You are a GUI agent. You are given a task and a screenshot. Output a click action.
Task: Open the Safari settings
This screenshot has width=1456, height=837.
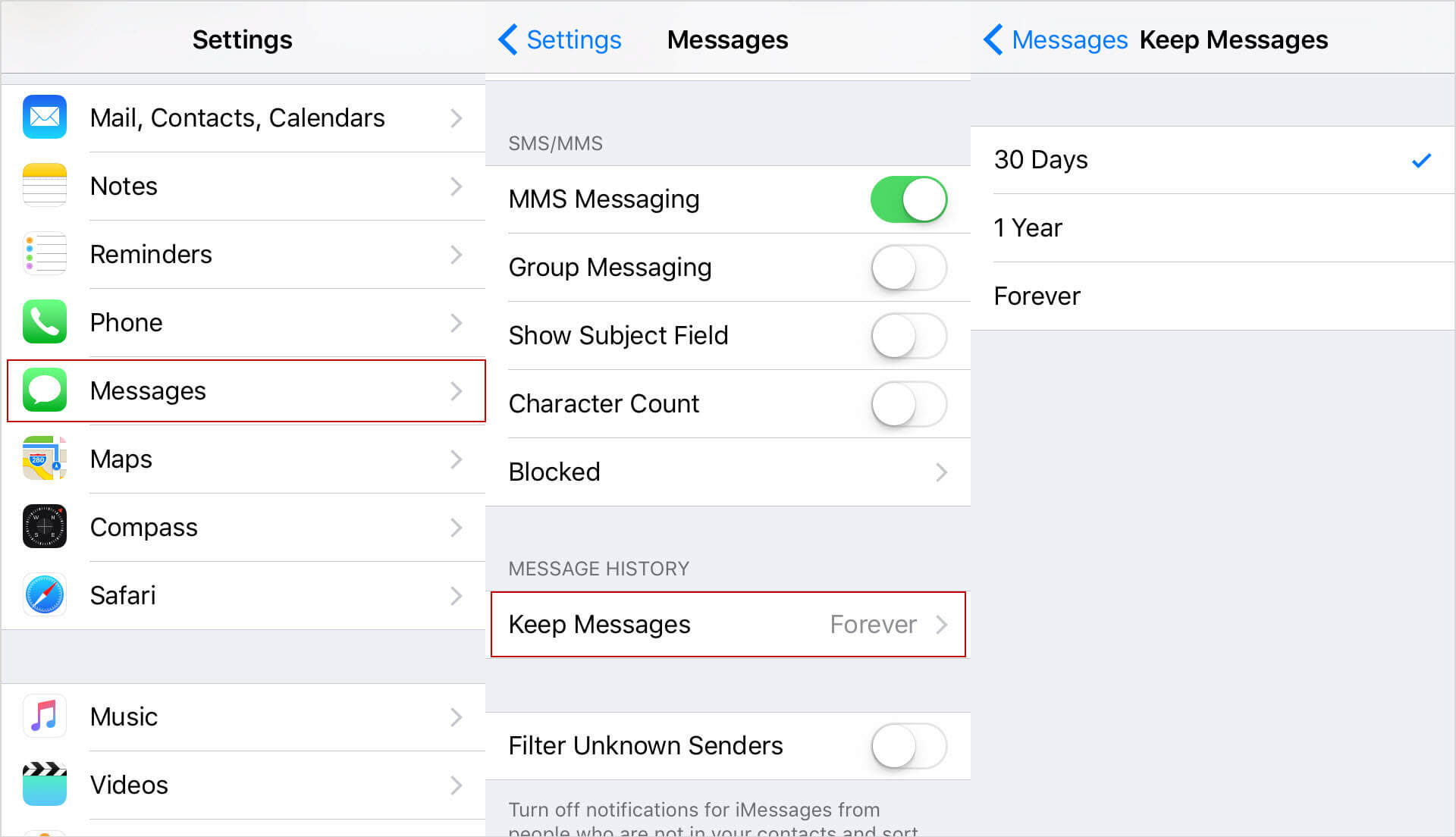[x=243, y=594]
